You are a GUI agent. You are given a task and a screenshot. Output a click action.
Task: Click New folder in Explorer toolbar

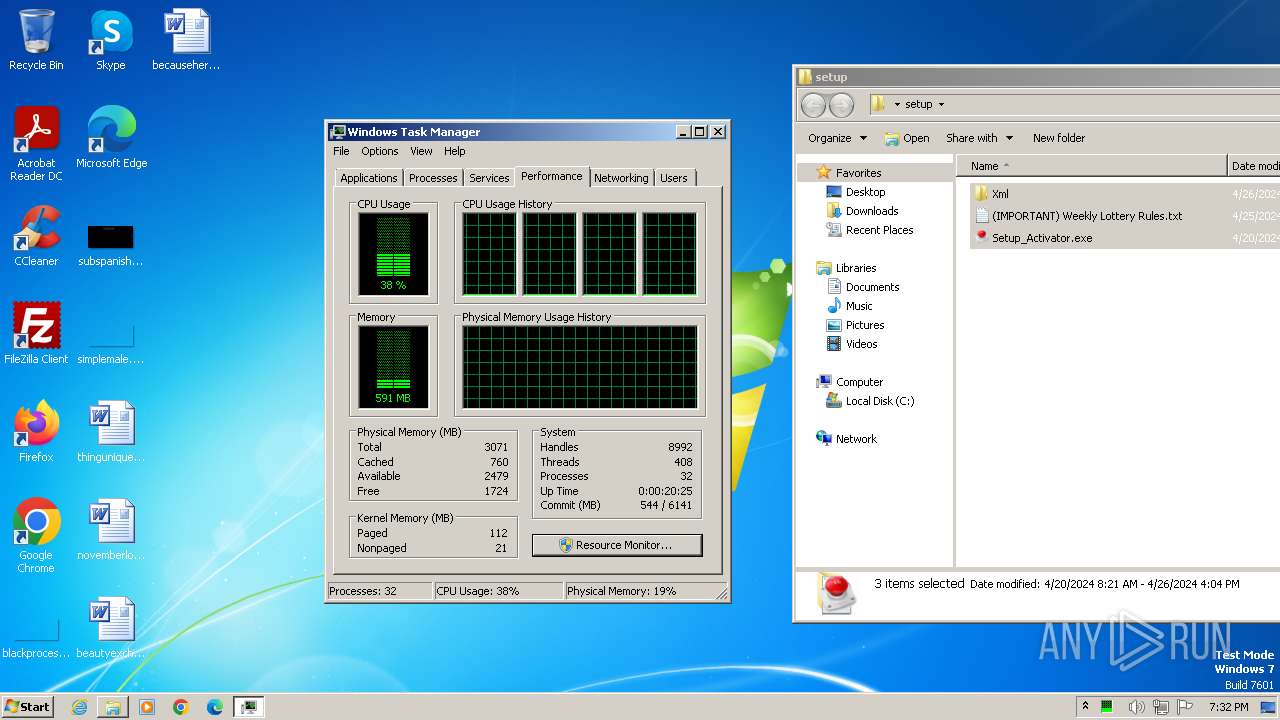pos(1058,138)
